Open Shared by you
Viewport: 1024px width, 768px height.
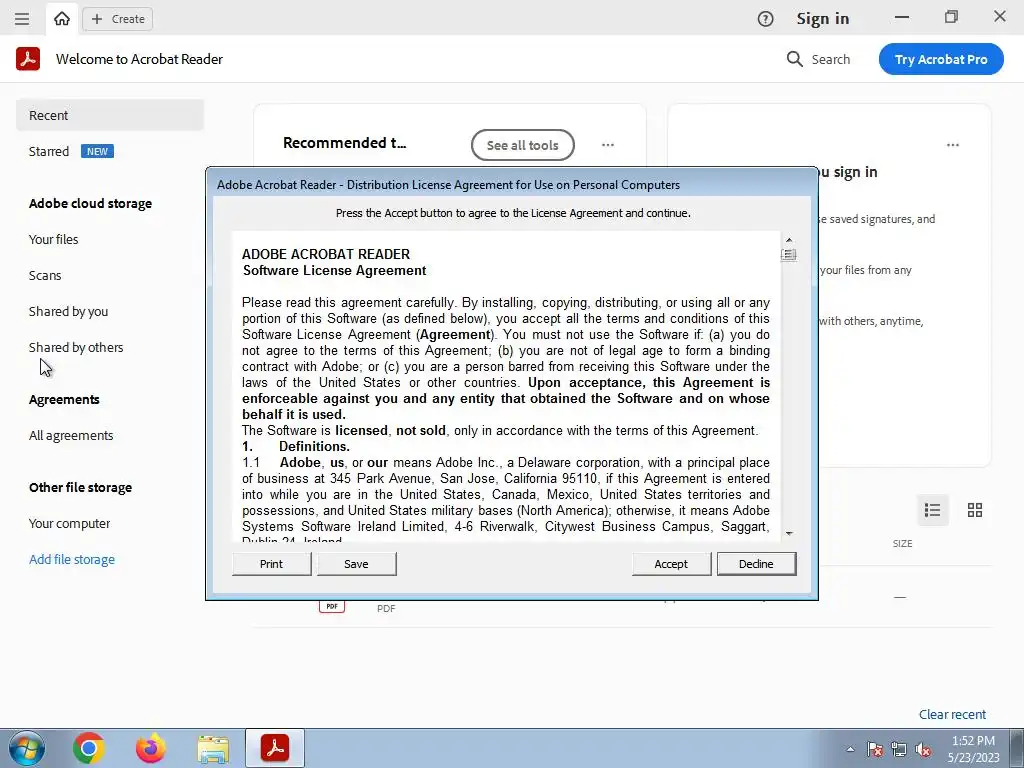[69, 312]
